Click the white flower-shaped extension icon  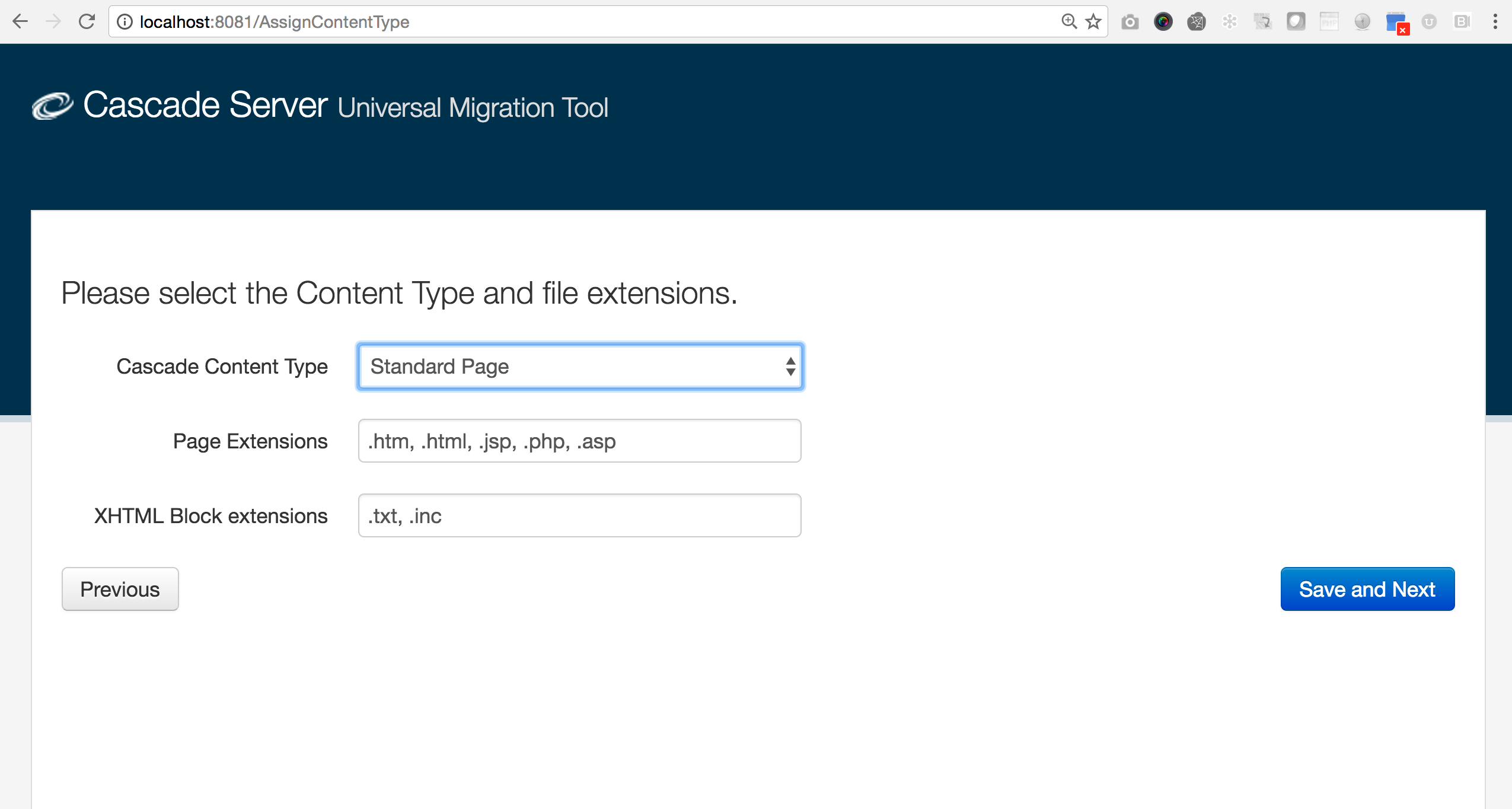[x=1230, y=22]
